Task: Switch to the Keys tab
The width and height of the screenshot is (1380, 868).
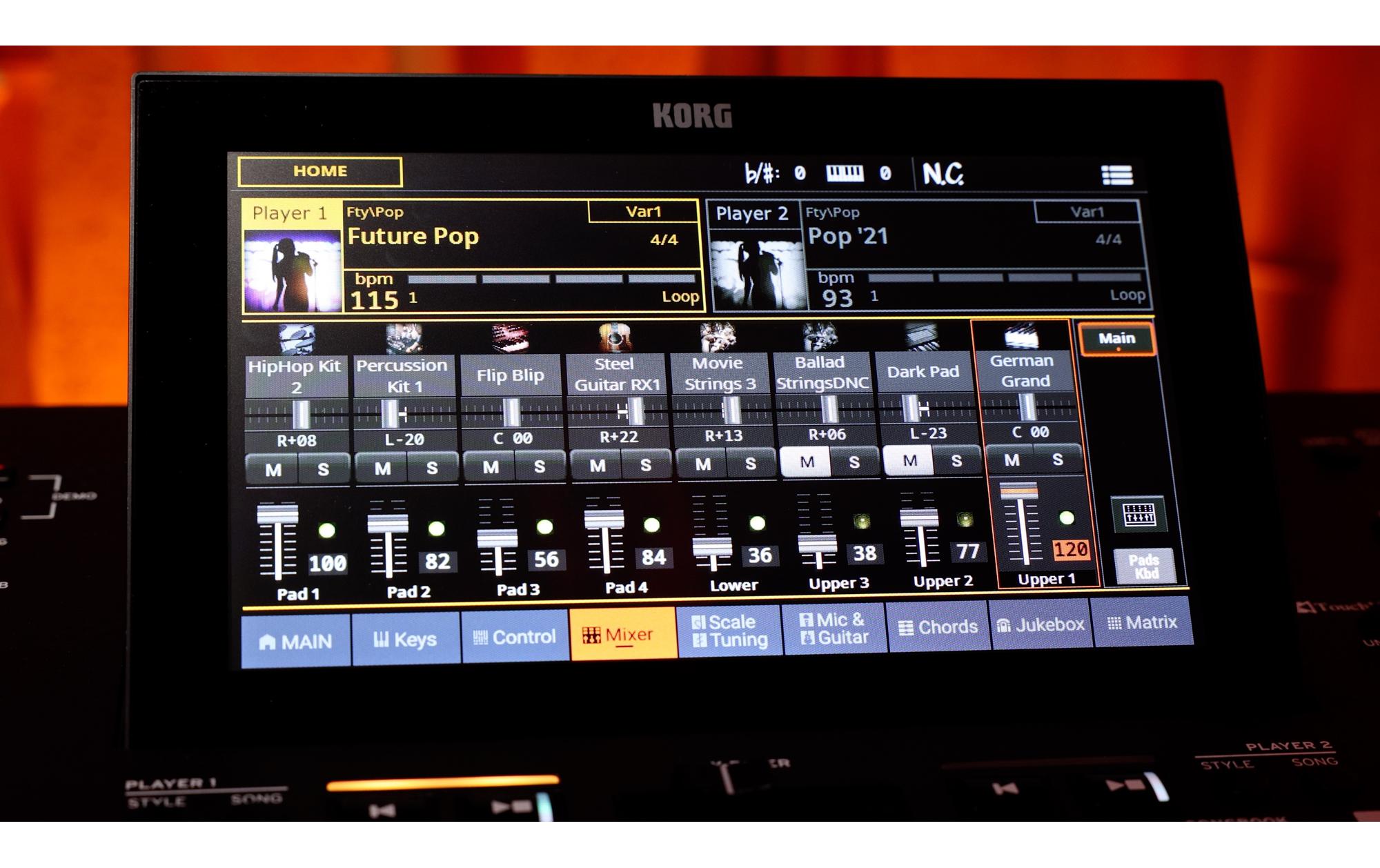Action: pos(406,639)
